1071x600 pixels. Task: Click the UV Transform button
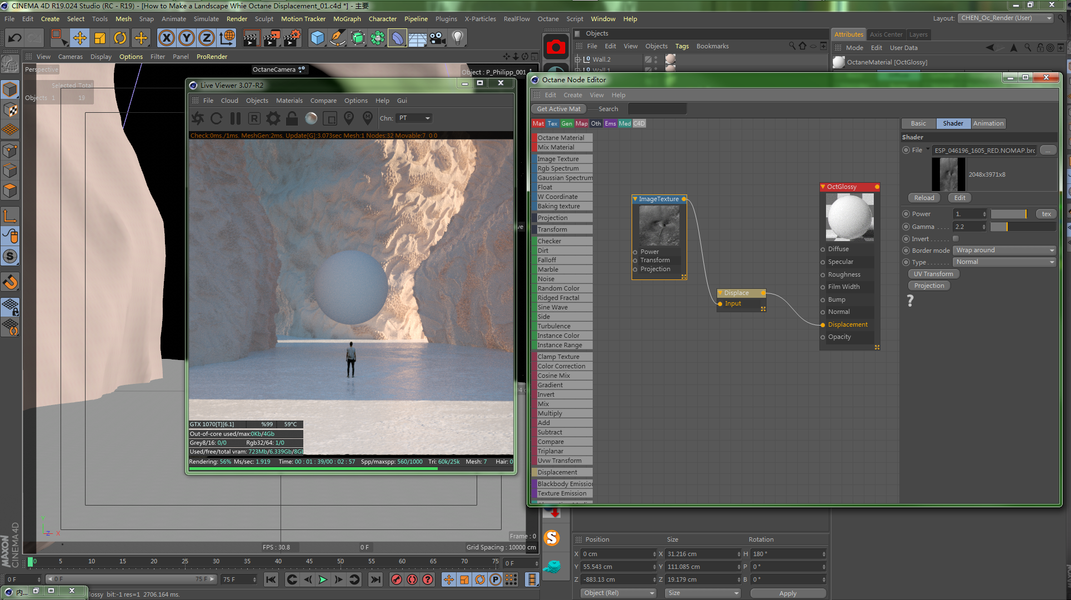(934, 274)
